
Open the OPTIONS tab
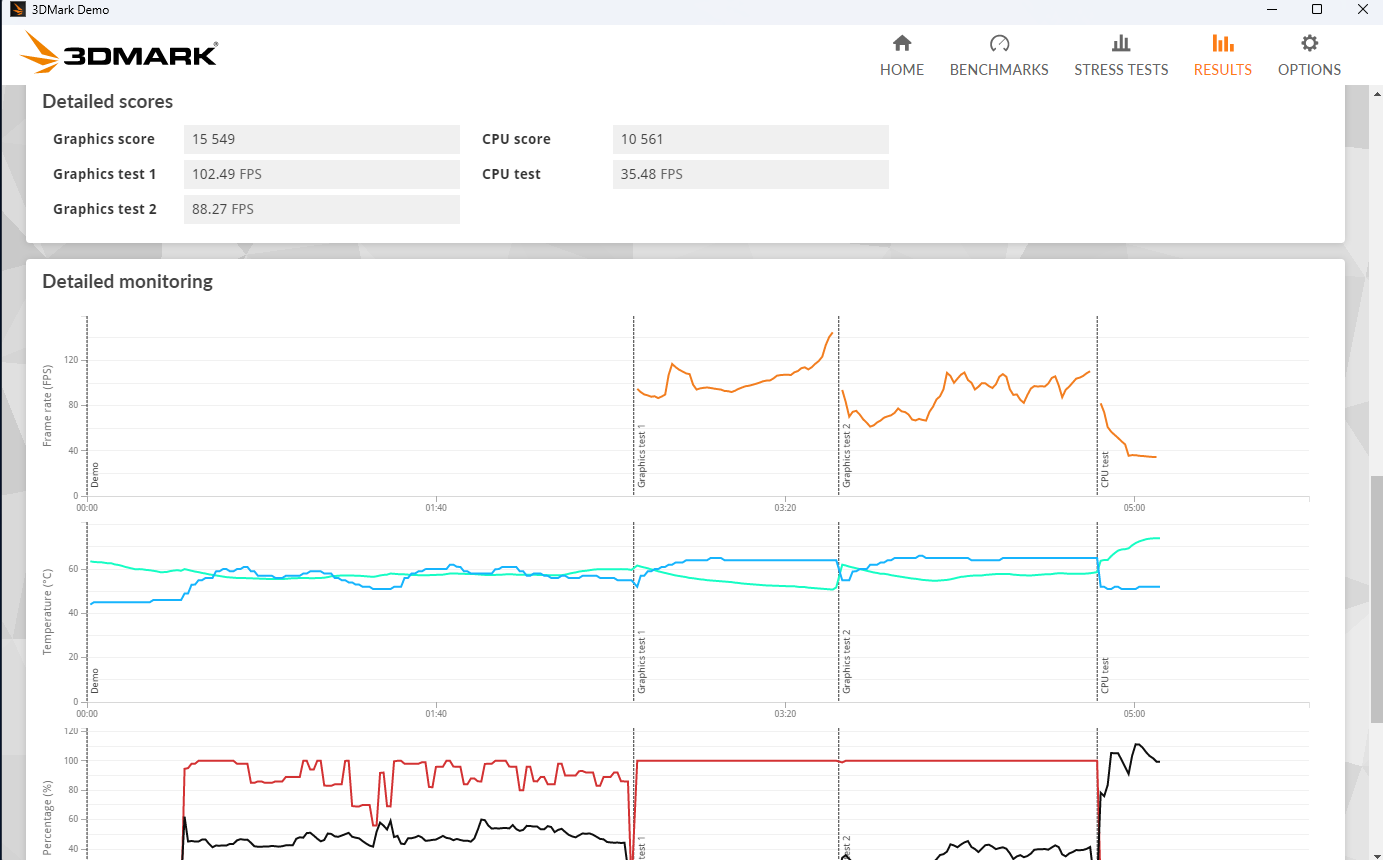pos(1309,56)
